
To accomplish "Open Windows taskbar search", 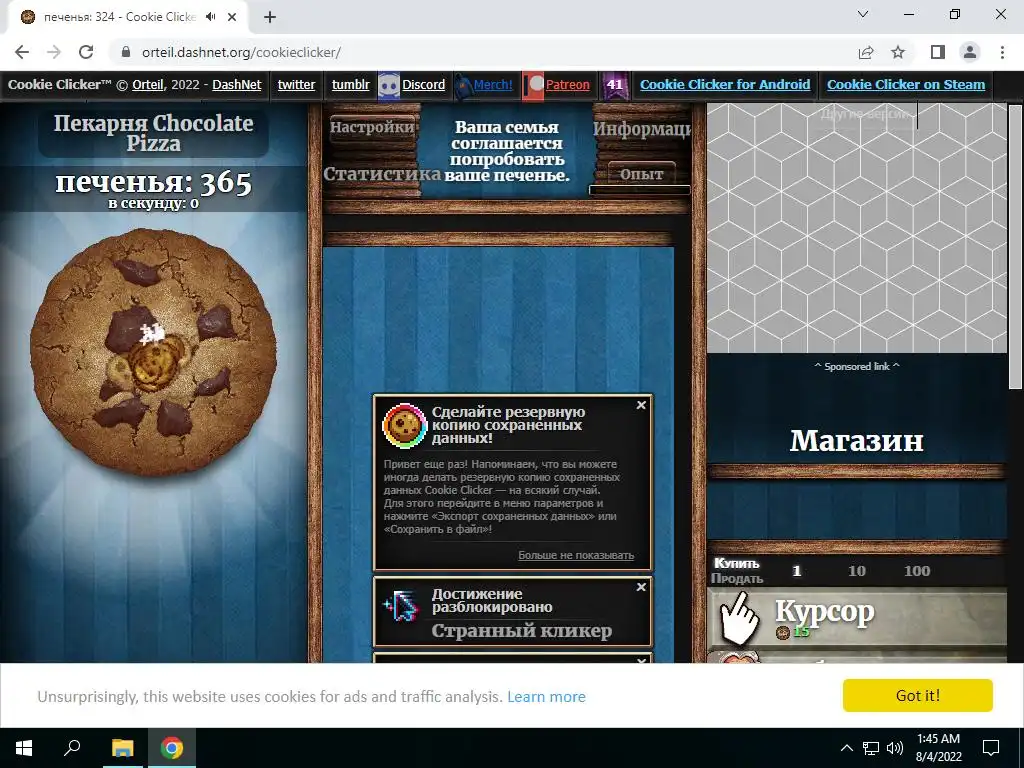I will click(x=72, y=748).
